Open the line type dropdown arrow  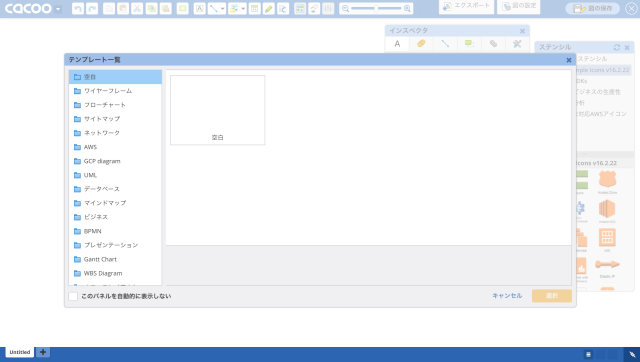coord(222,9)
